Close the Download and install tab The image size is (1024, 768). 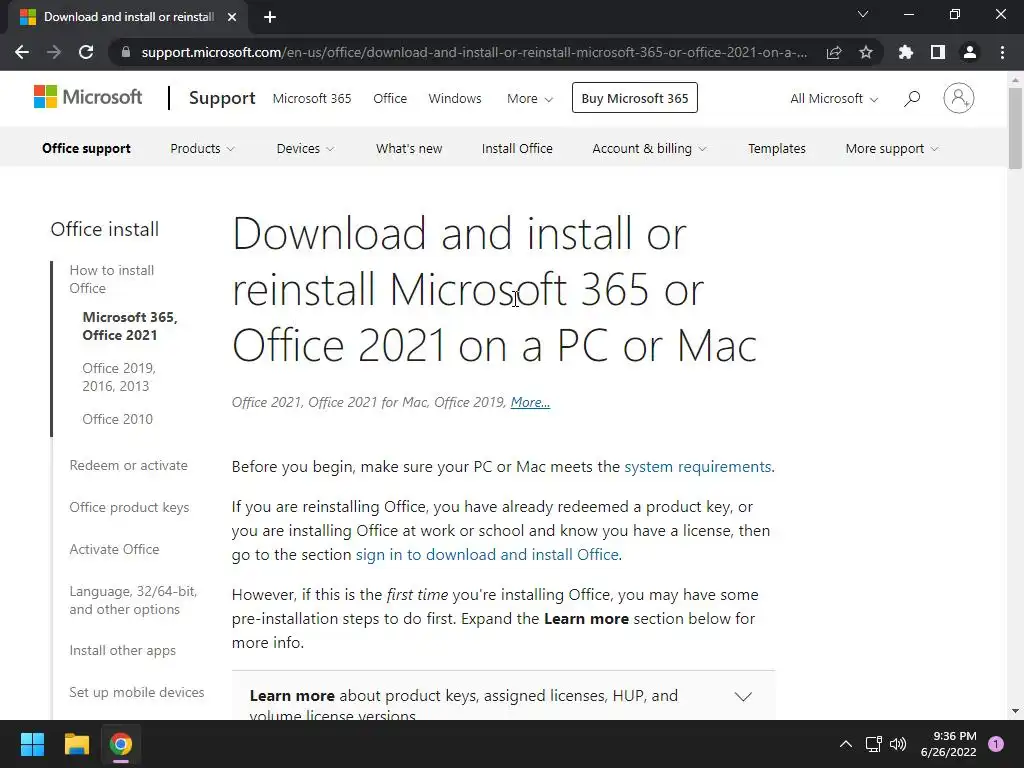click(232, 17)
